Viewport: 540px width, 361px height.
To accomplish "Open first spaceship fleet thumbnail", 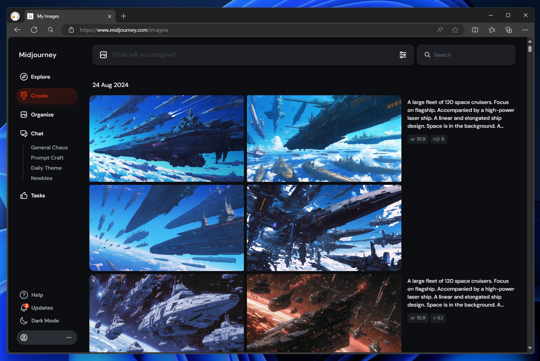I will (x=167, y=138).
